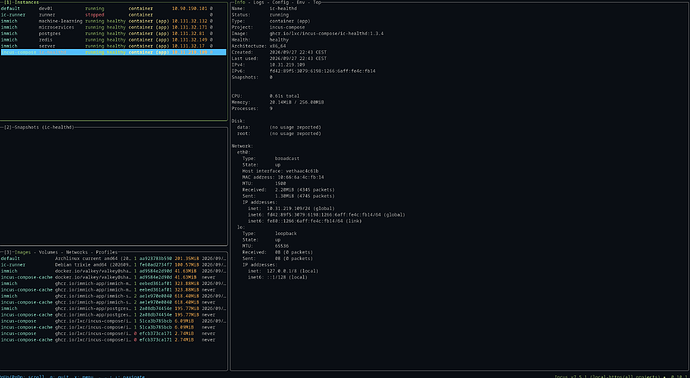Click the inet 10.31.219.109/24 (global) line
This screenshot has width=690, height=378.
291,209
